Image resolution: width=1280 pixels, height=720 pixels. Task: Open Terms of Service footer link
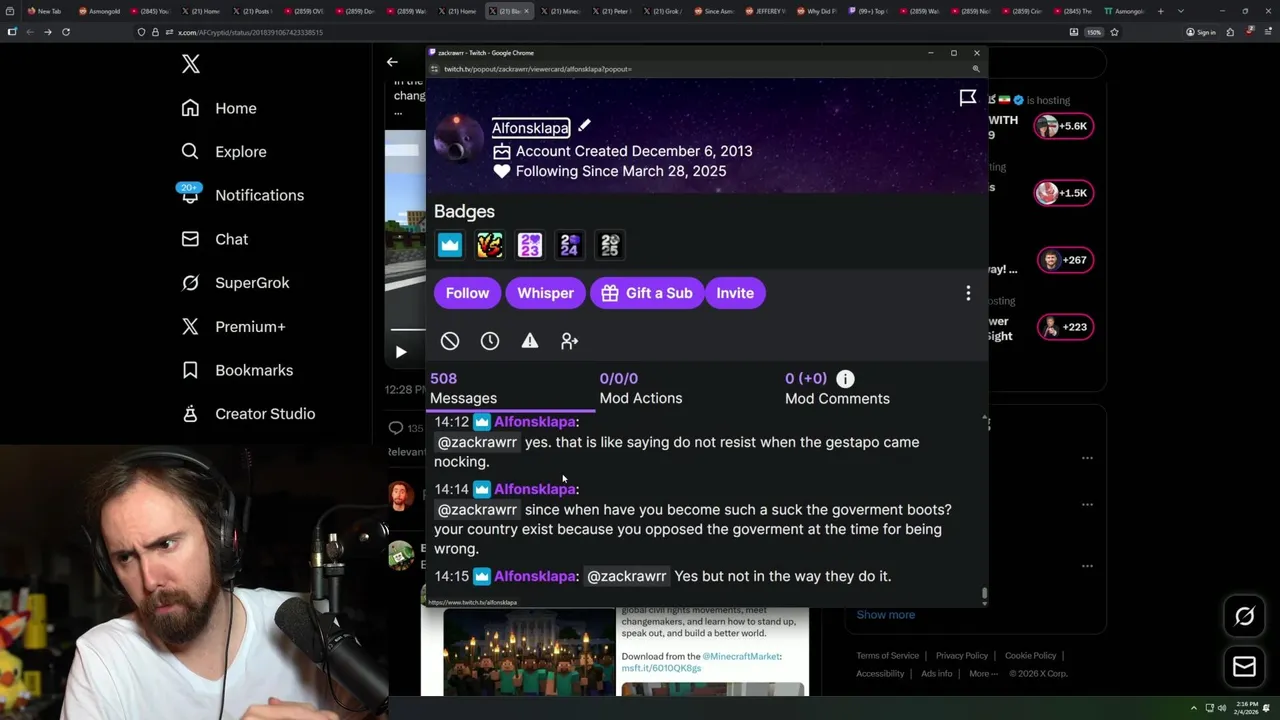887,656
